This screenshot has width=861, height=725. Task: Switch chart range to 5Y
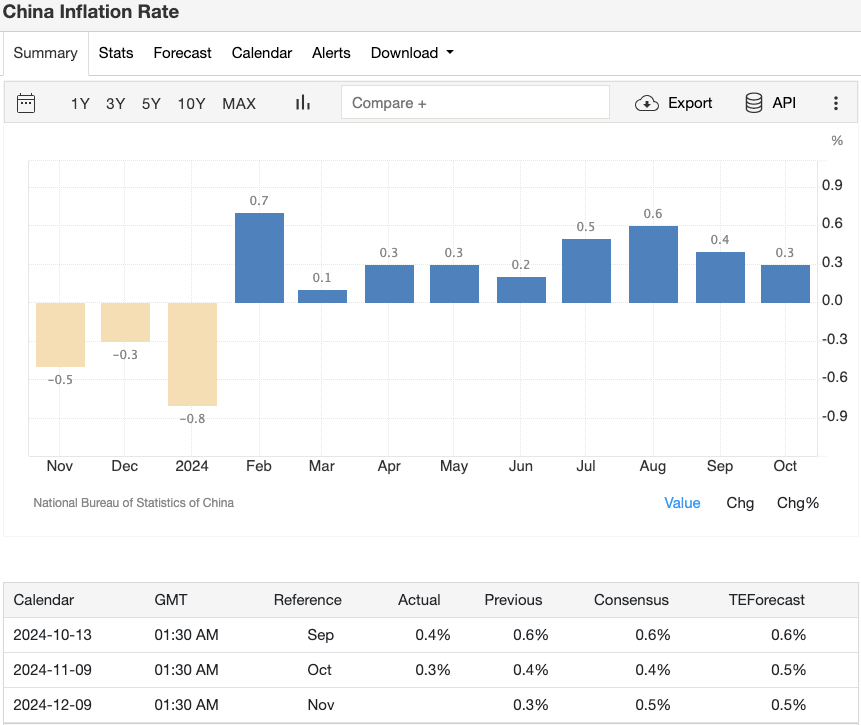tap(151, 103)
